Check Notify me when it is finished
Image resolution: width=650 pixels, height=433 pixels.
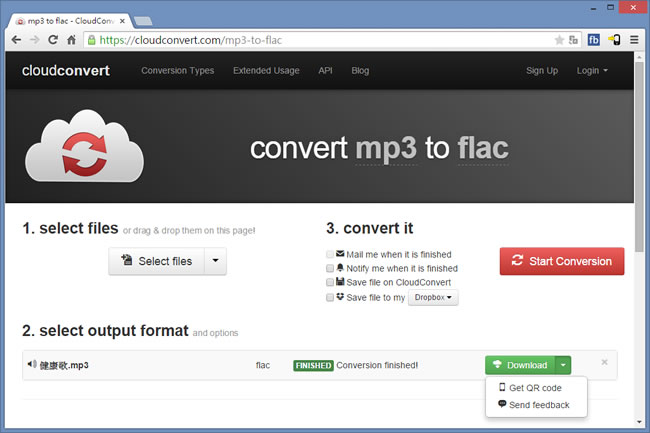pyautogui.click(x=330, y=269)
